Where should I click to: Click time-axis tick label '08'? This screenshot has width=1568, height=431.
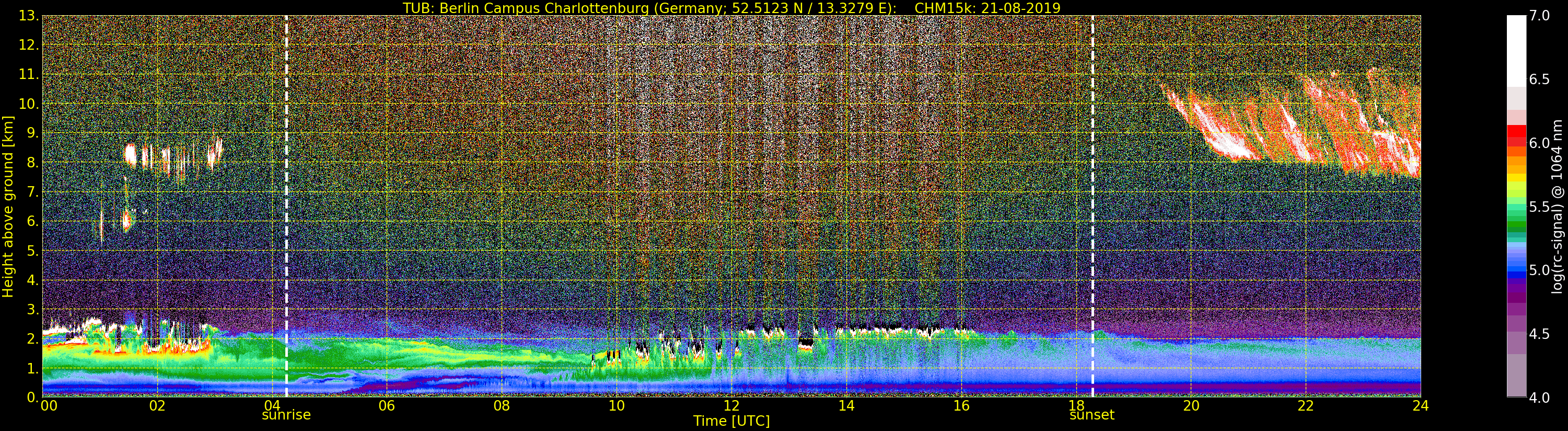tap(502, 405)
